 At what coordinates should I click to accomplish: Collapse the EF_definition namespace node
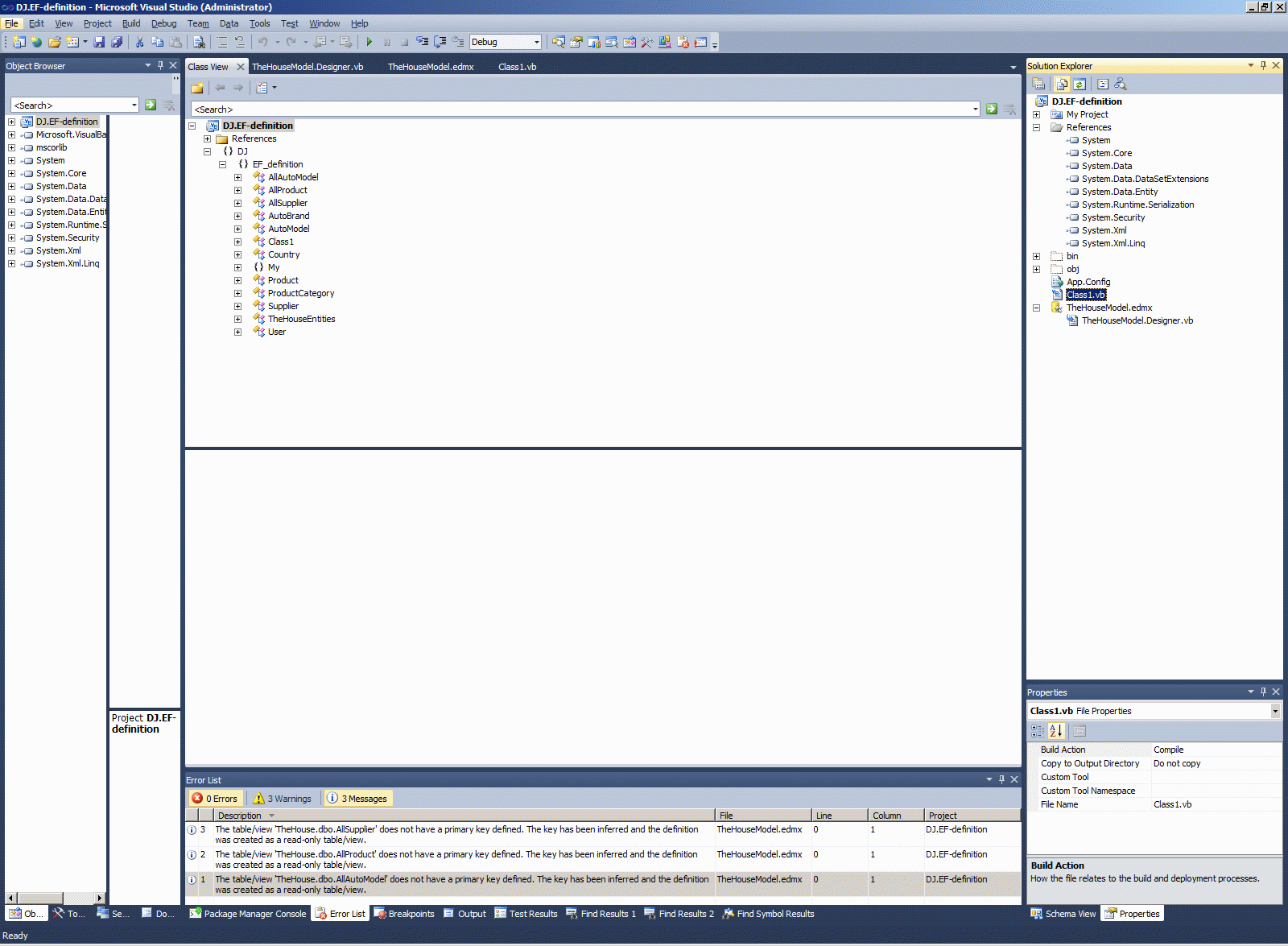tap(222, 164)
